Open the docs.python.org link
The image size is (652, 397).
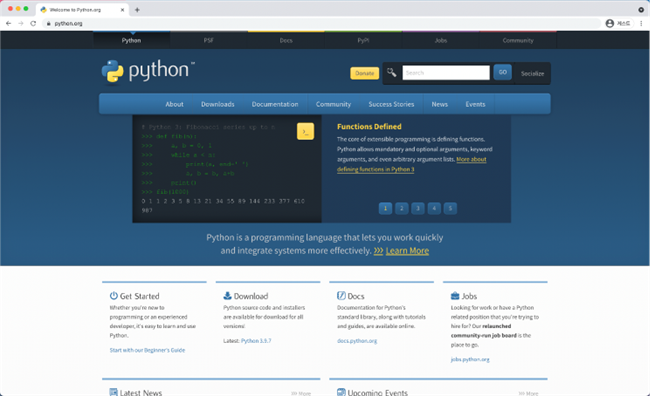coord(357,341)
